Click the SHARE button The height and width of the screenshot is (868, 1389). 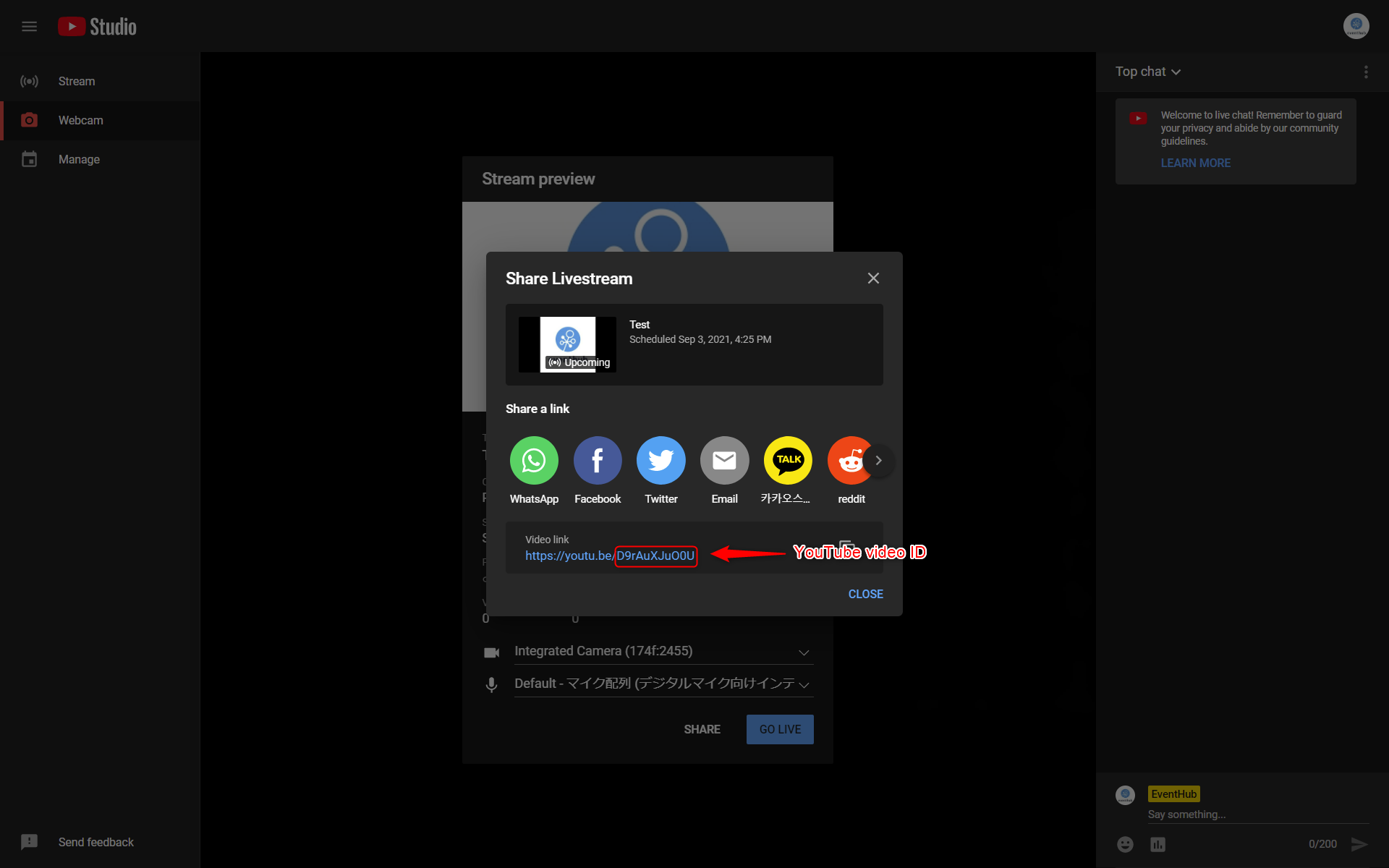tap(702, 729)
